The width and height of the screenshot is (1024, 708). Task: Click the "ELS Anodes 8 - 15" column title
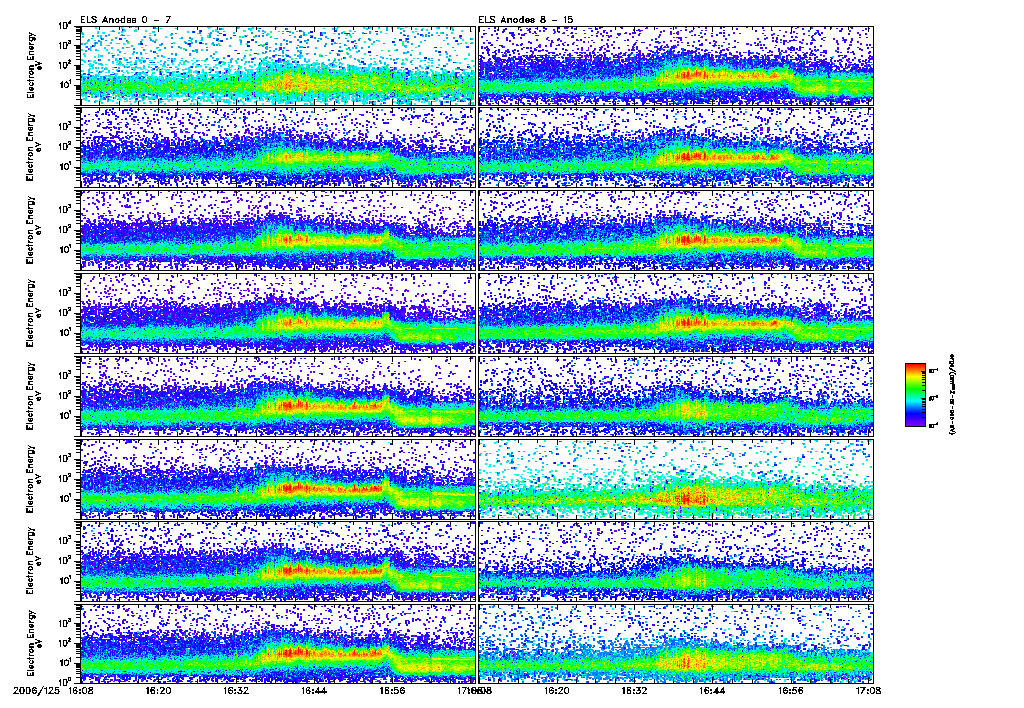526,20
